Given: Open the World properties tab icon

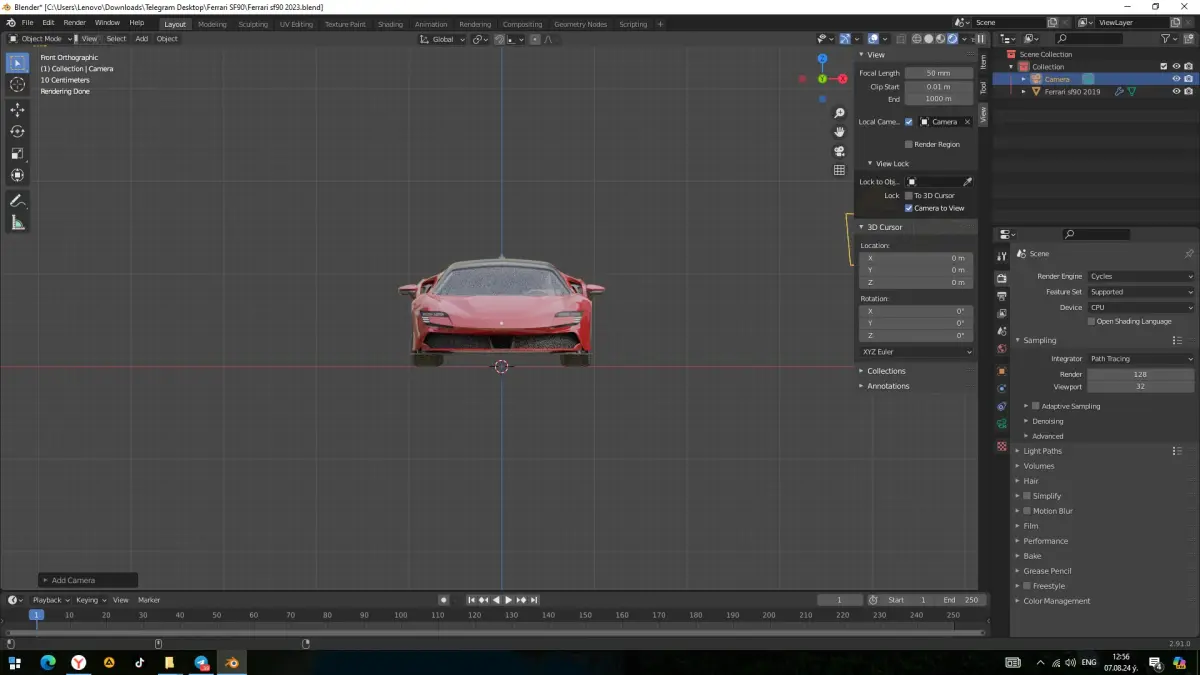Looking at the screenshot, I should 1001,349.
